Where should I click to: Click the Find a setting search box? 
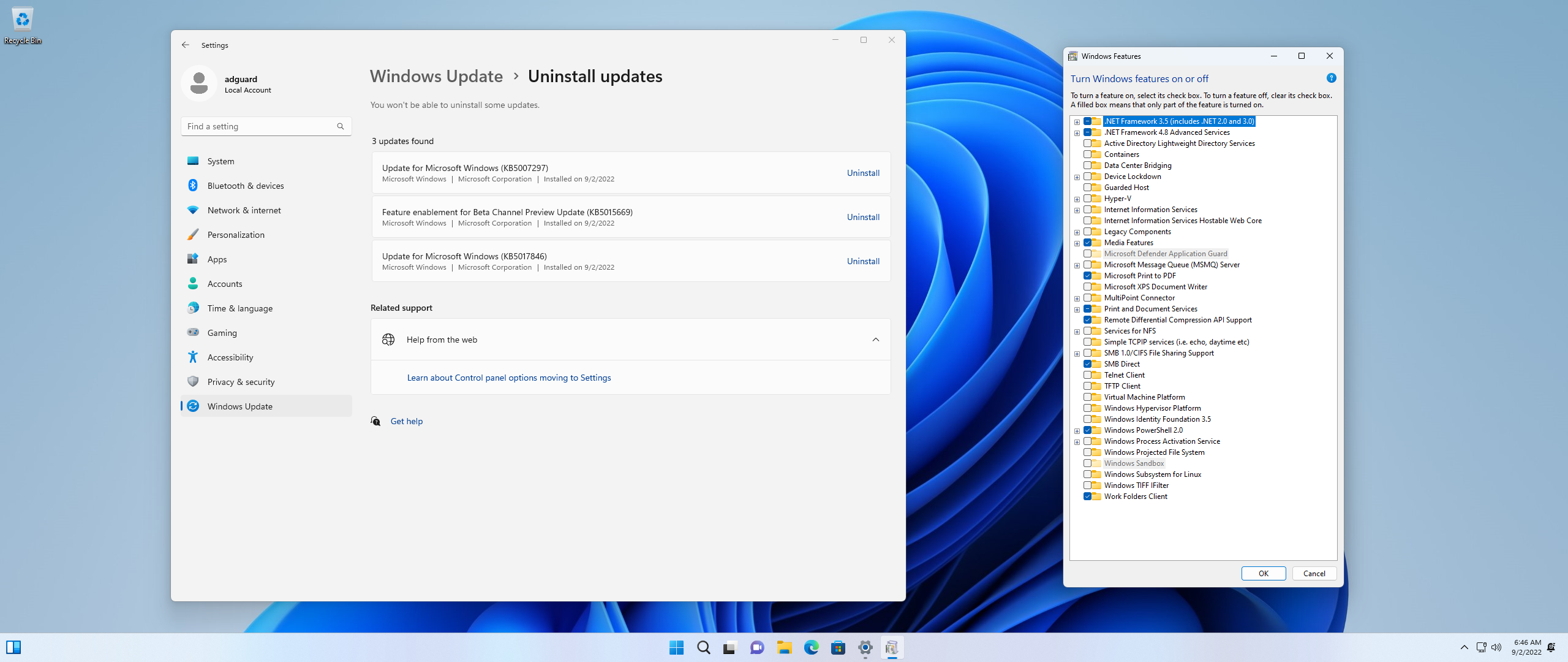[x=266, y=126]
